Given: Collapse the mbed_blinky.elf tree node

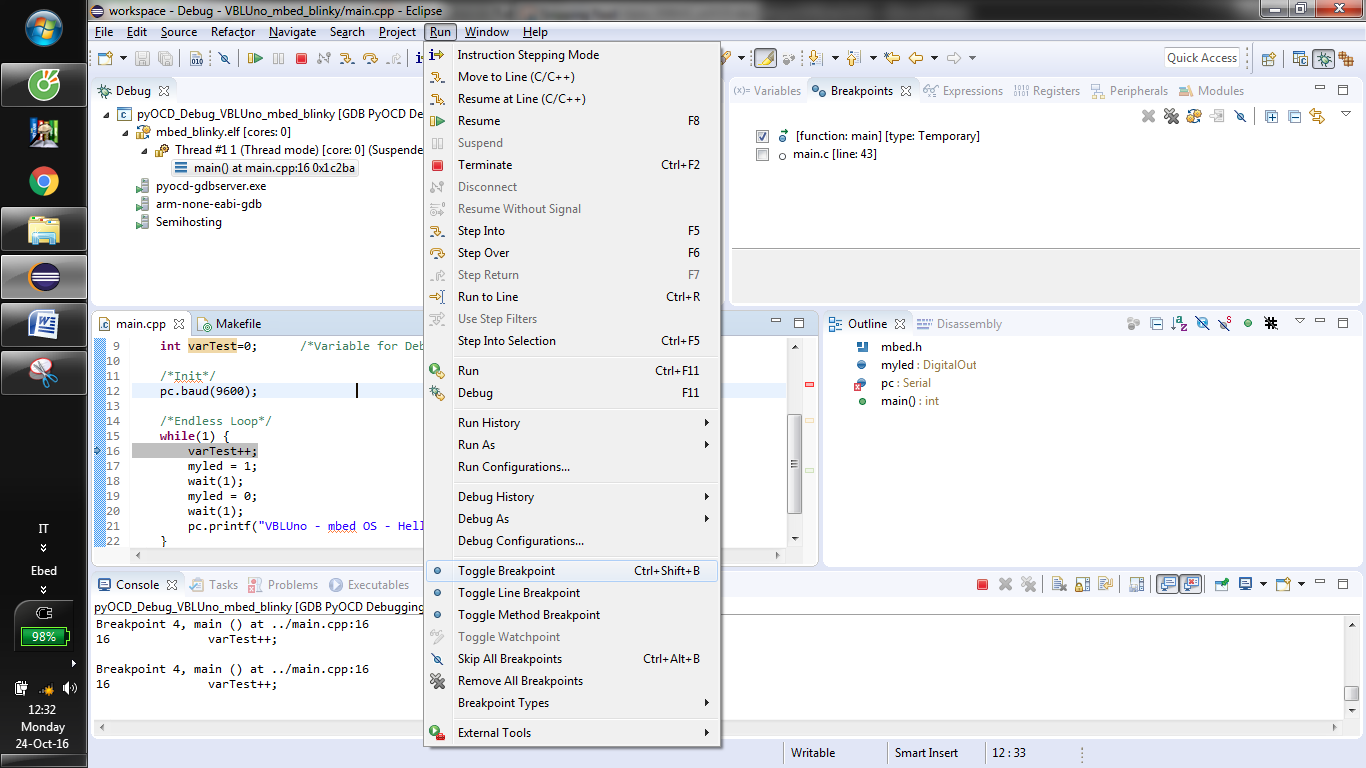Looking at the screenshot, I should 125,132.
